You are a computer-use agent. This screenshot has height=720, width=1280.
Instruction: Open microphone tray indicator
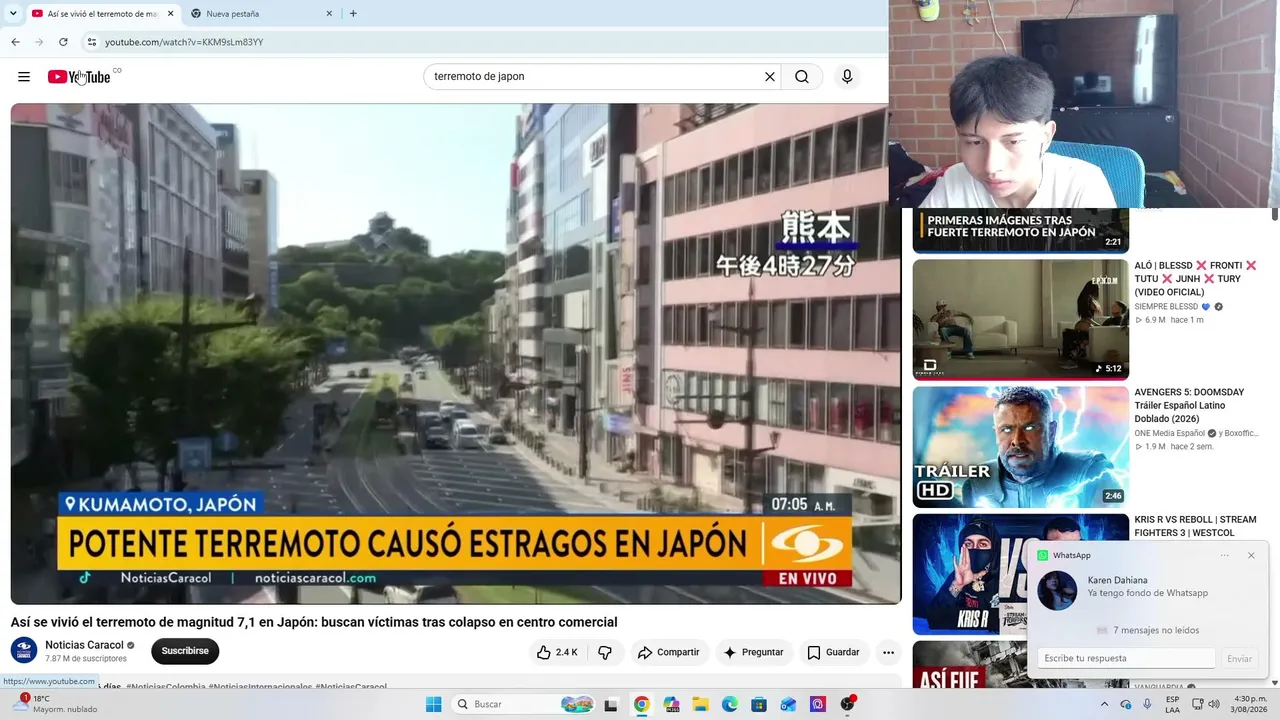click(x=1145, y=704)
